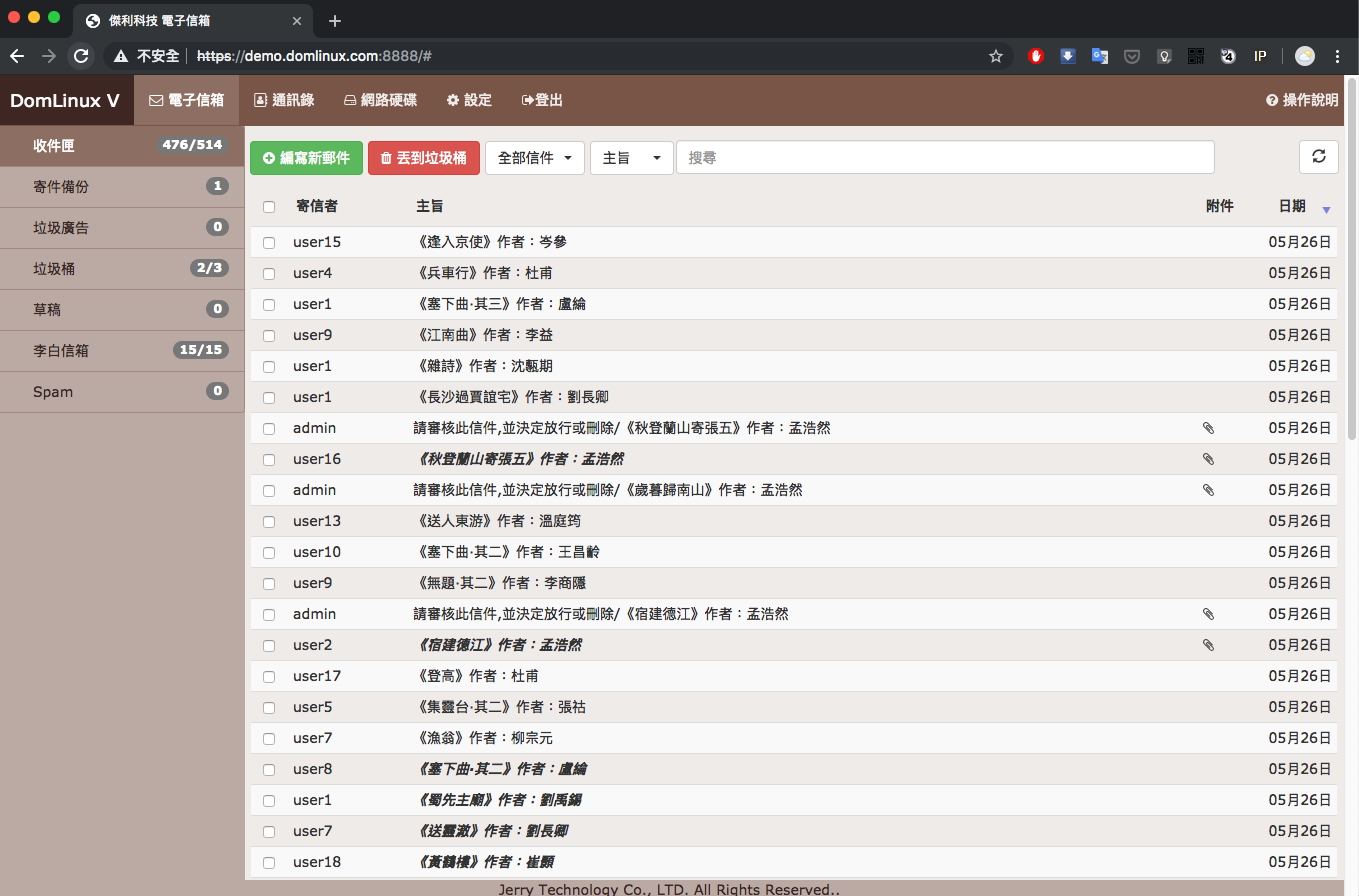Open 網路硬碟 network drive

(381, 100)
